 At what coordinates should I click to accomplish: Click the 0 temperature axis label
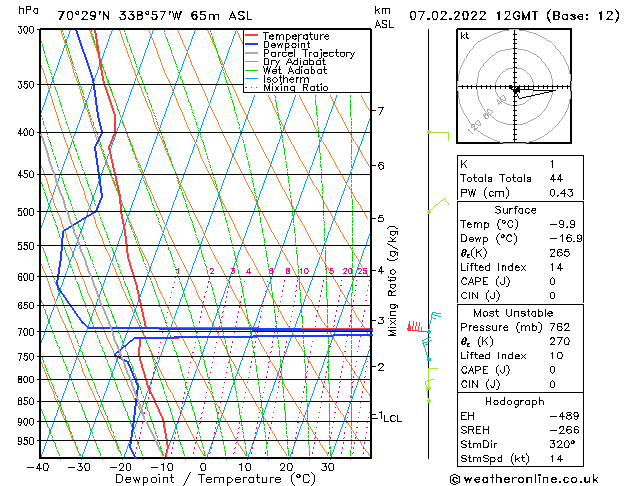pos(203,467)
